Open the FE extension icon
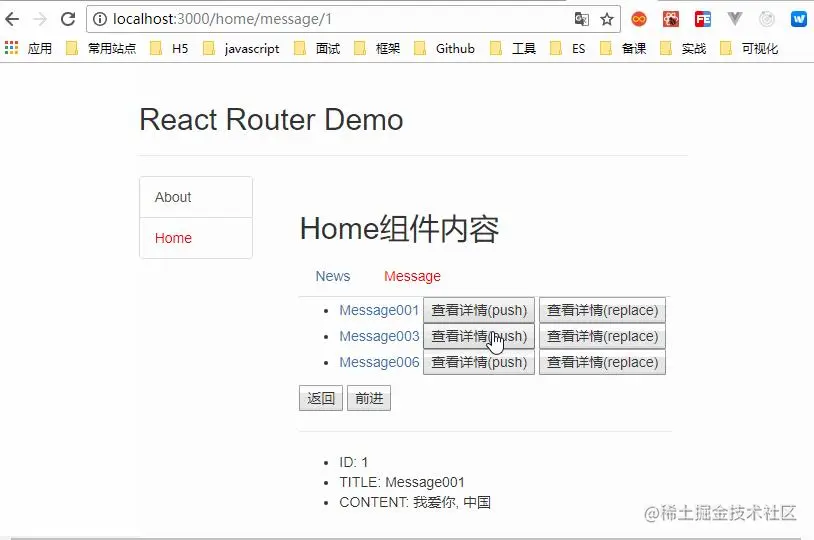Image resolution: width=814 pixels, height=540 pixels. tap(703, 19)
